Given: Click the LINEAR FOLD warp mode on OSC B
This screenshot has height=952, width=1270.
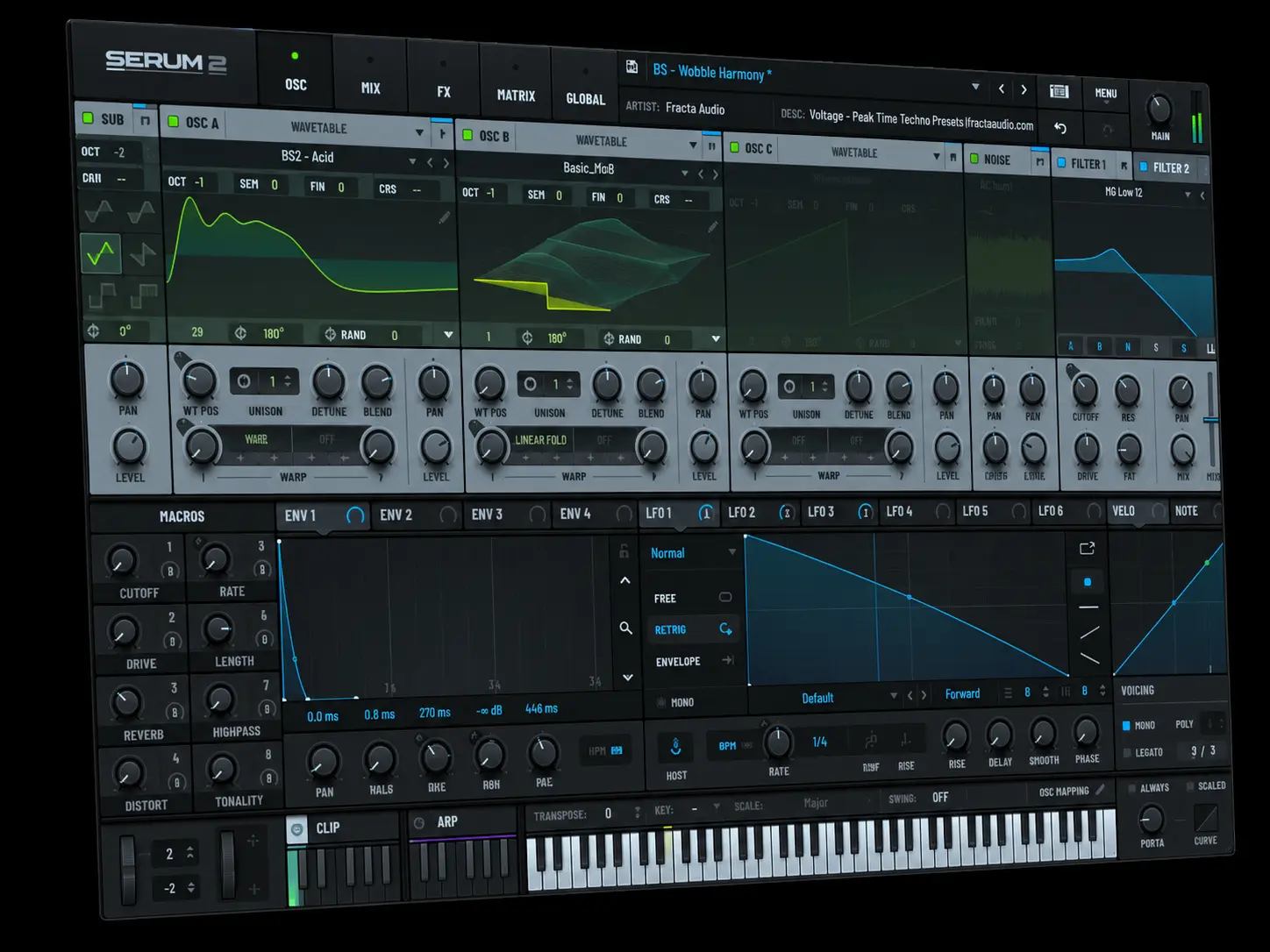Looking at the screenshot, I should 540,440.
